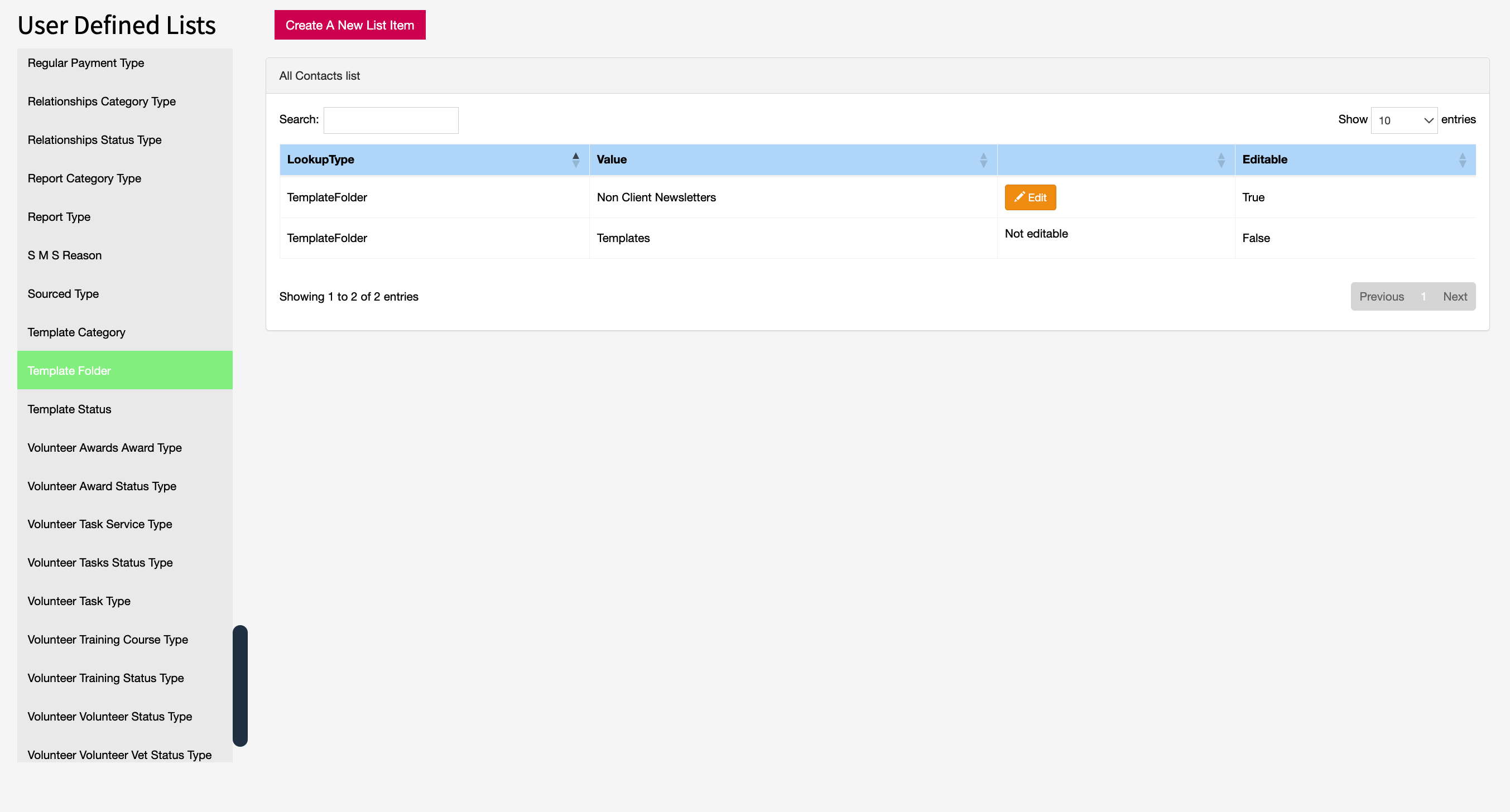Click the Non Client Newsletters value cell
Viewport: 1510px width, 812px height.
[792, 197]
